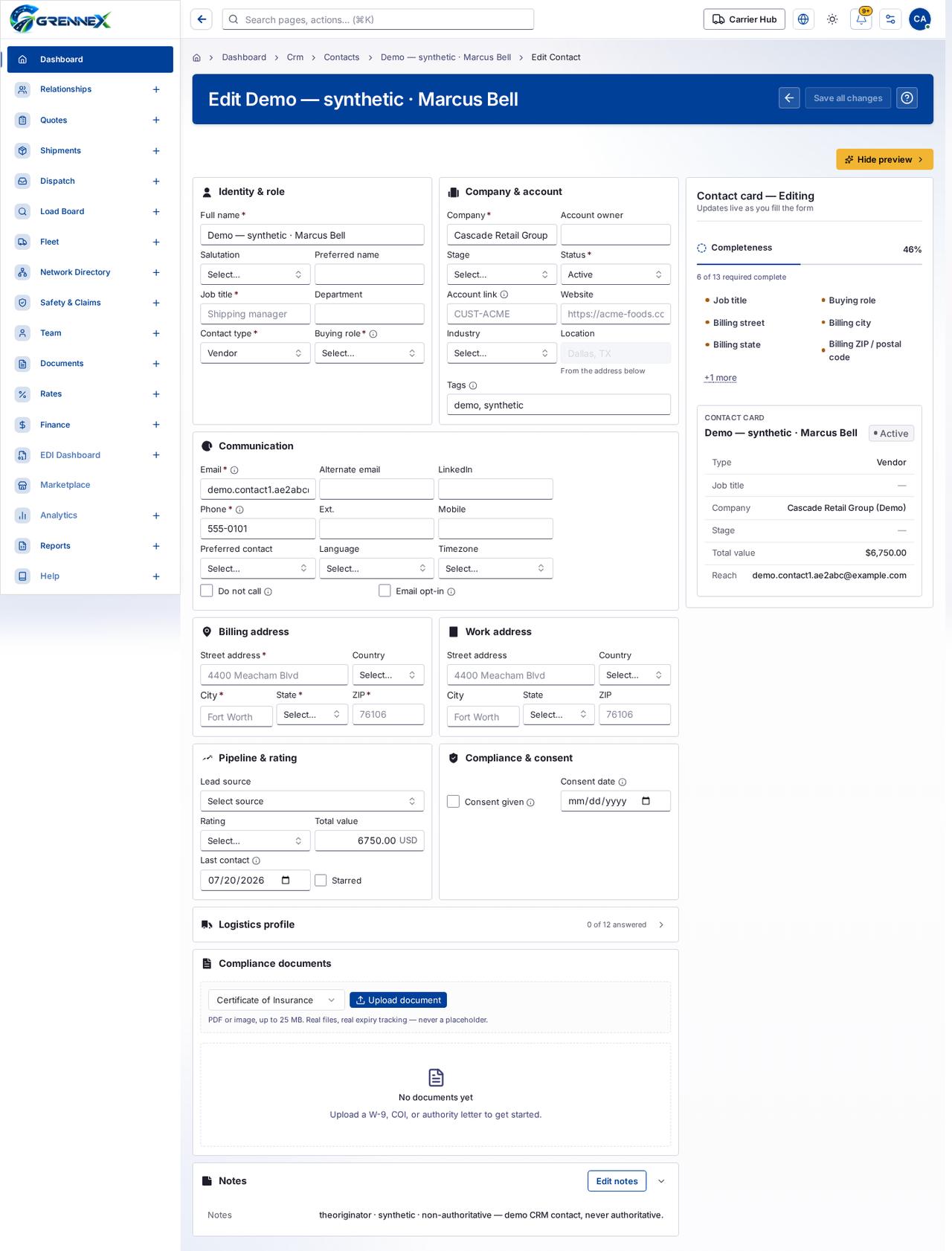Click the back arrow beside Save all changes

(x=789, y=98)
